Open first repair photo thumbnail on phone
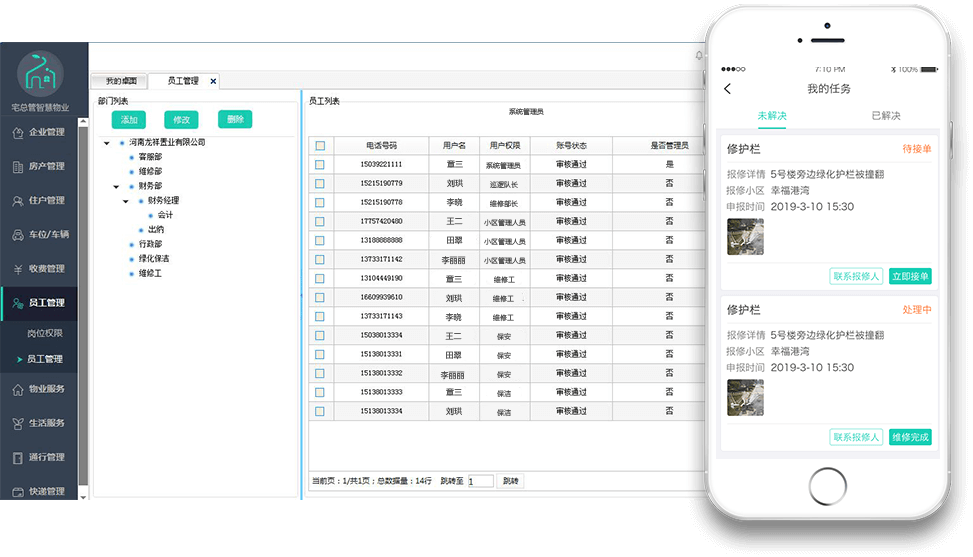The height and width of the screenshot is (557, 973). pos(745,237)
